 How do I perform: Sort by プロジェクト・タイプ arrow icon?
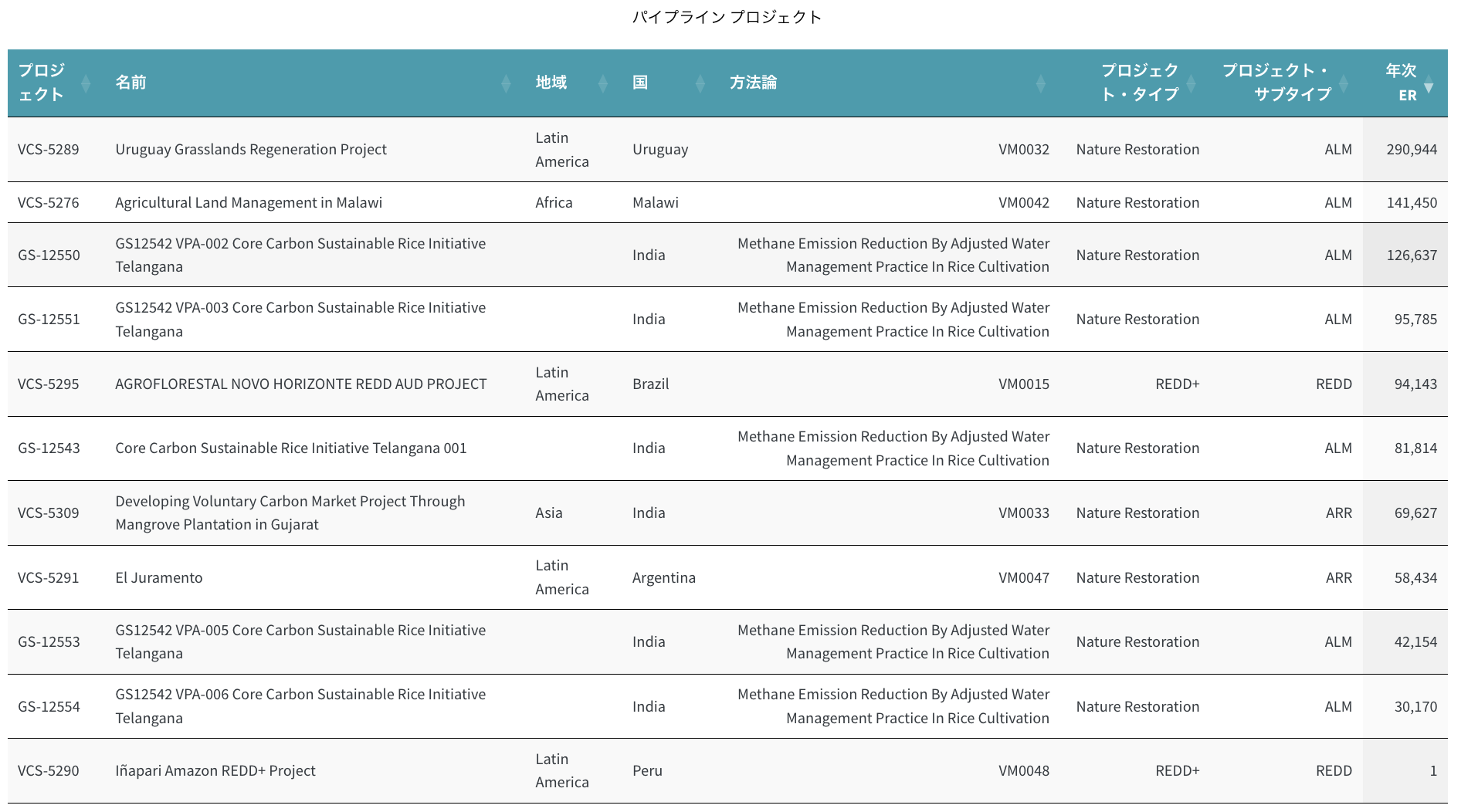[1191, 83]
